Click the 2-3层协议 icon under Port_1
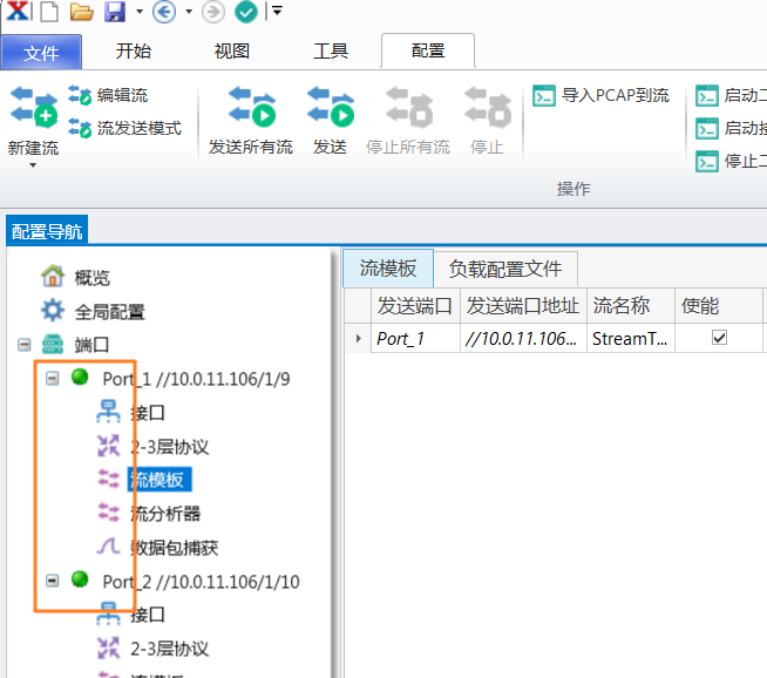Image resolution: width=767 pixels, height=678 pixels. [108, 446]
